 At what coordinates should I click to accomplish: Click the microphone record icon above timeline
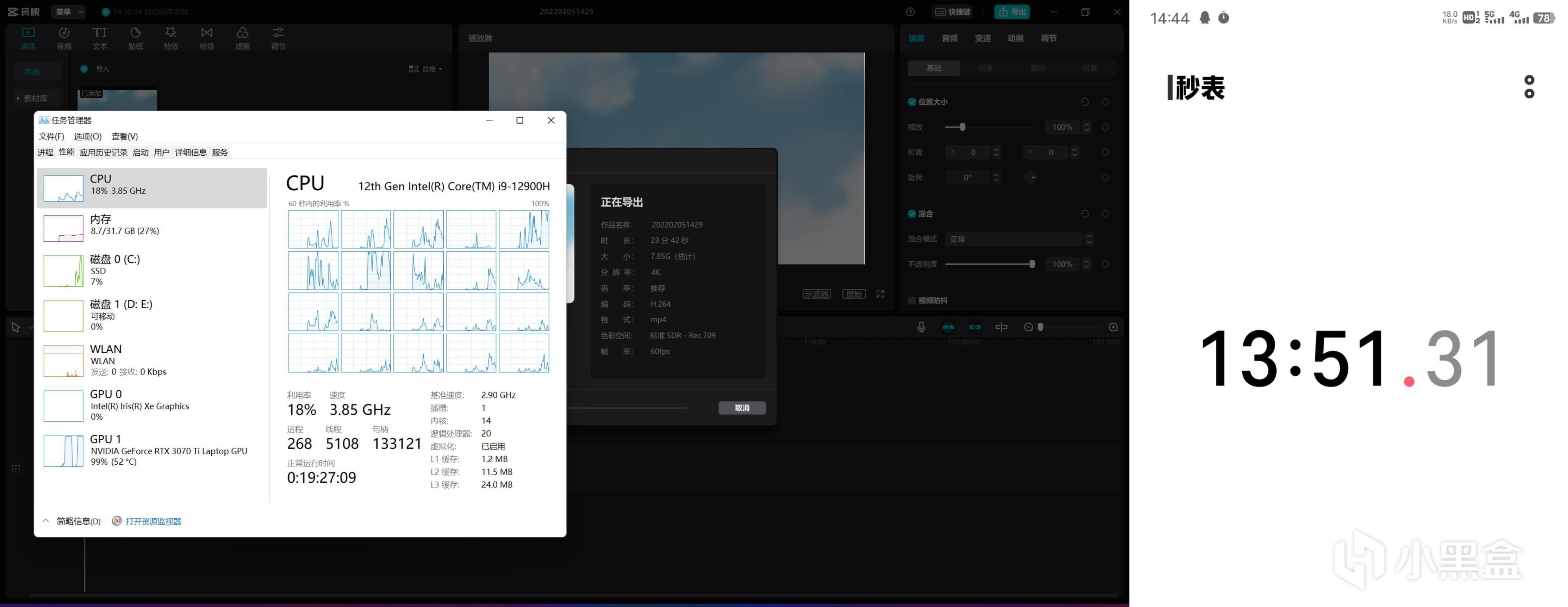click(x=921, y=327)
